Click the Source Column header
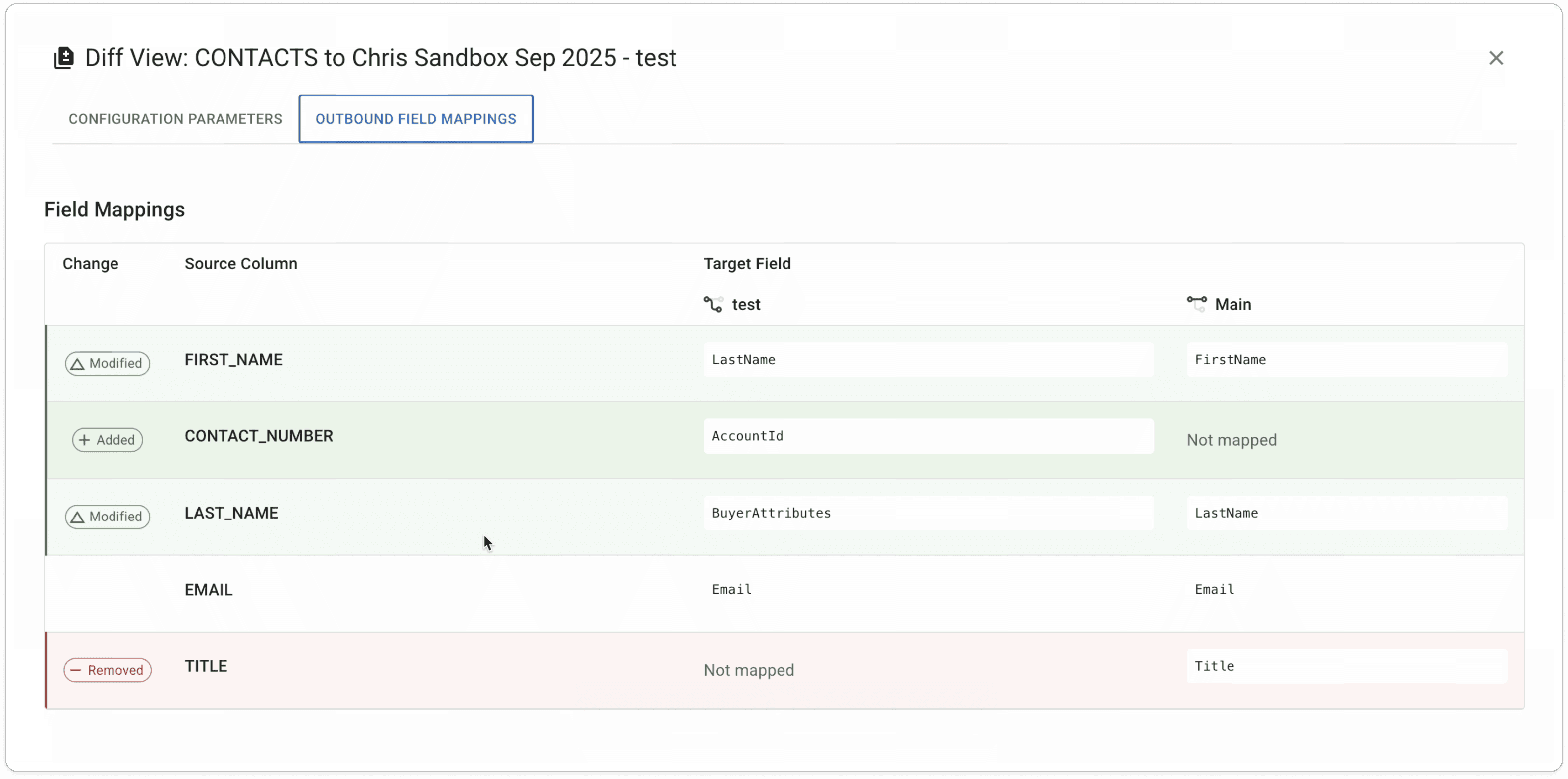 (x=241, y=264)
